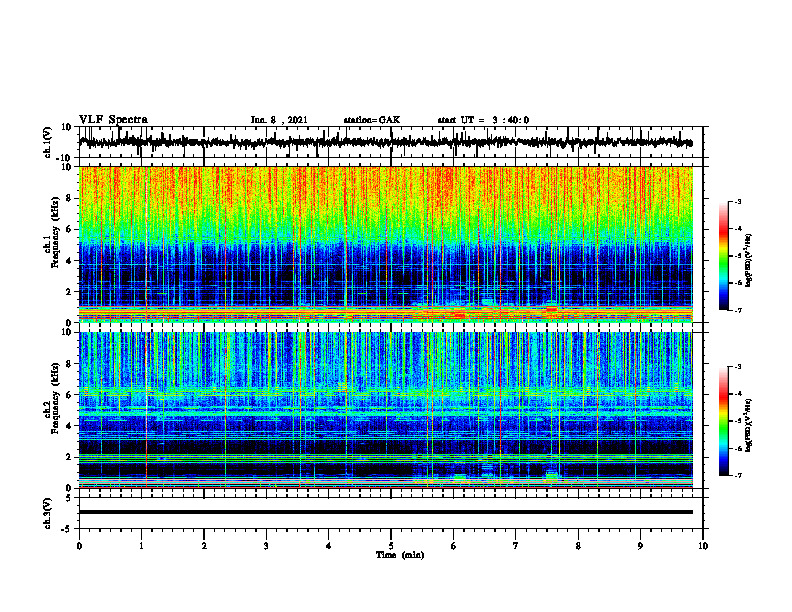Viewport: 792px width, 612px height.
Task: Click "8" kHz tick on ch.1 spectrogram axis
Action: 69,198
